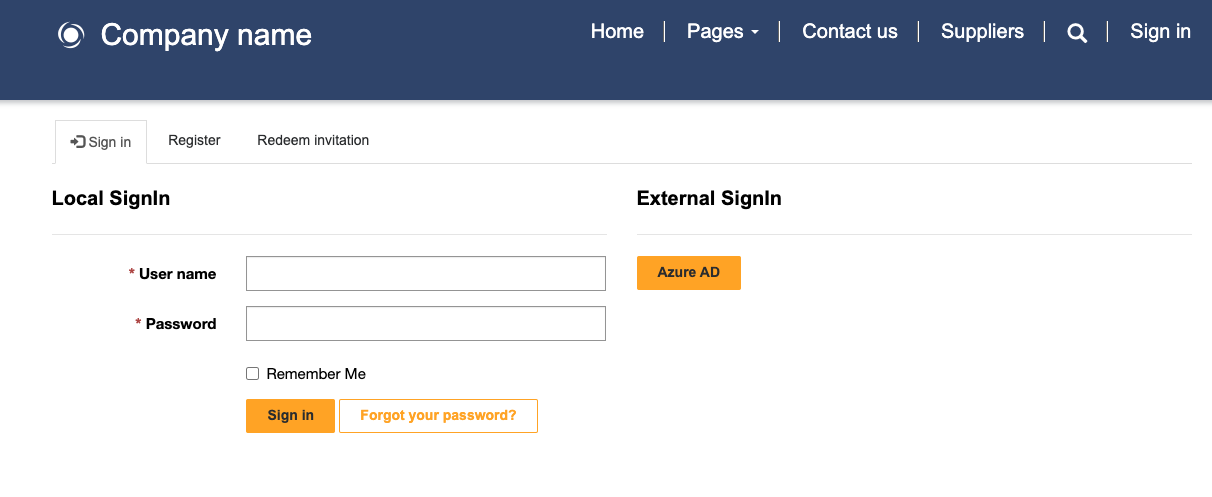
Task: Focus the User name input field
Action: pos(426,274)
